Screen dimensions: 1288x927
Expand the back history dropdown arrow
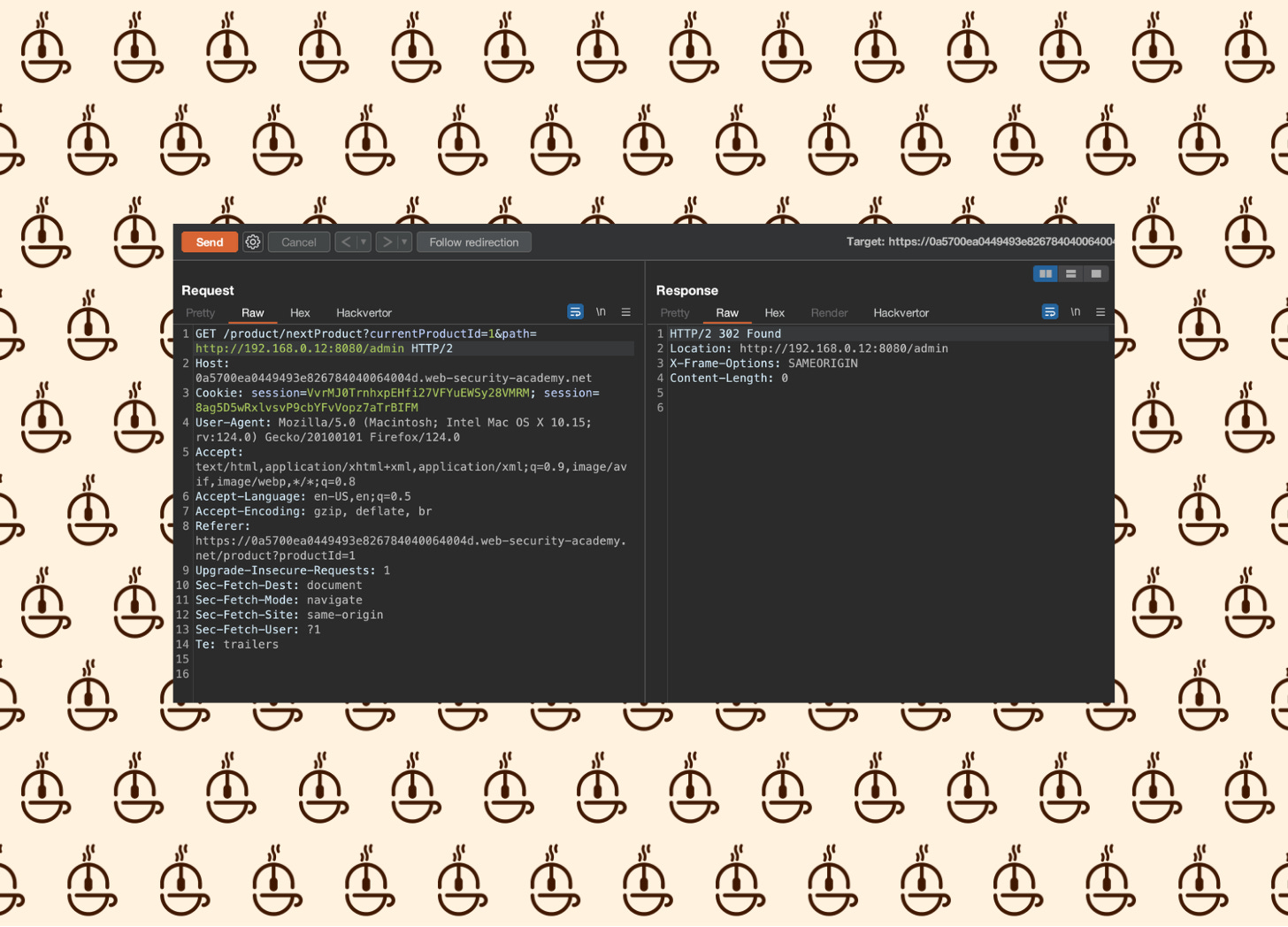tap(363, 242)
